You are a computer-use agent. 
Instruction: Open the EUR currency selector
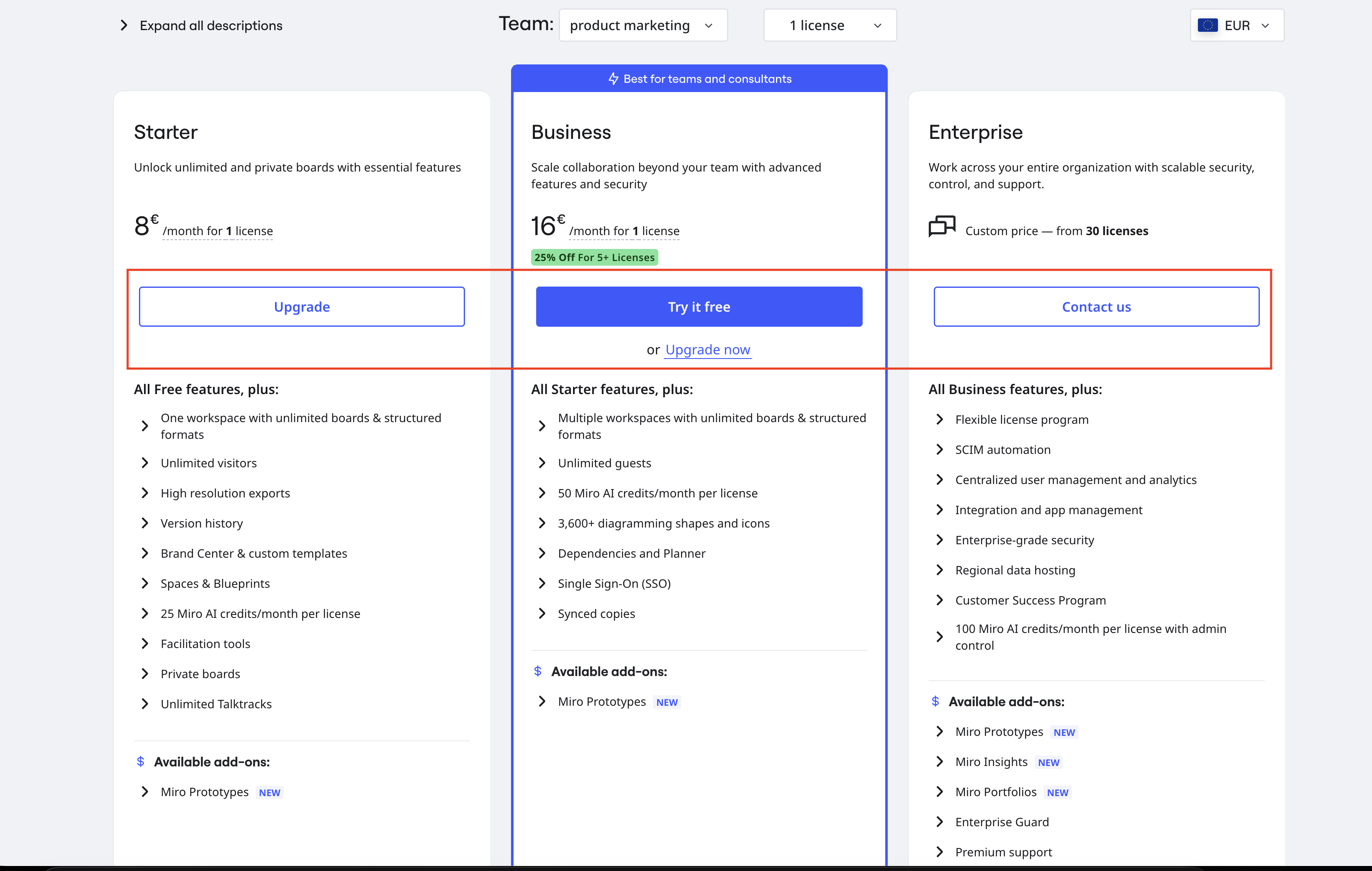point(1236,26)
